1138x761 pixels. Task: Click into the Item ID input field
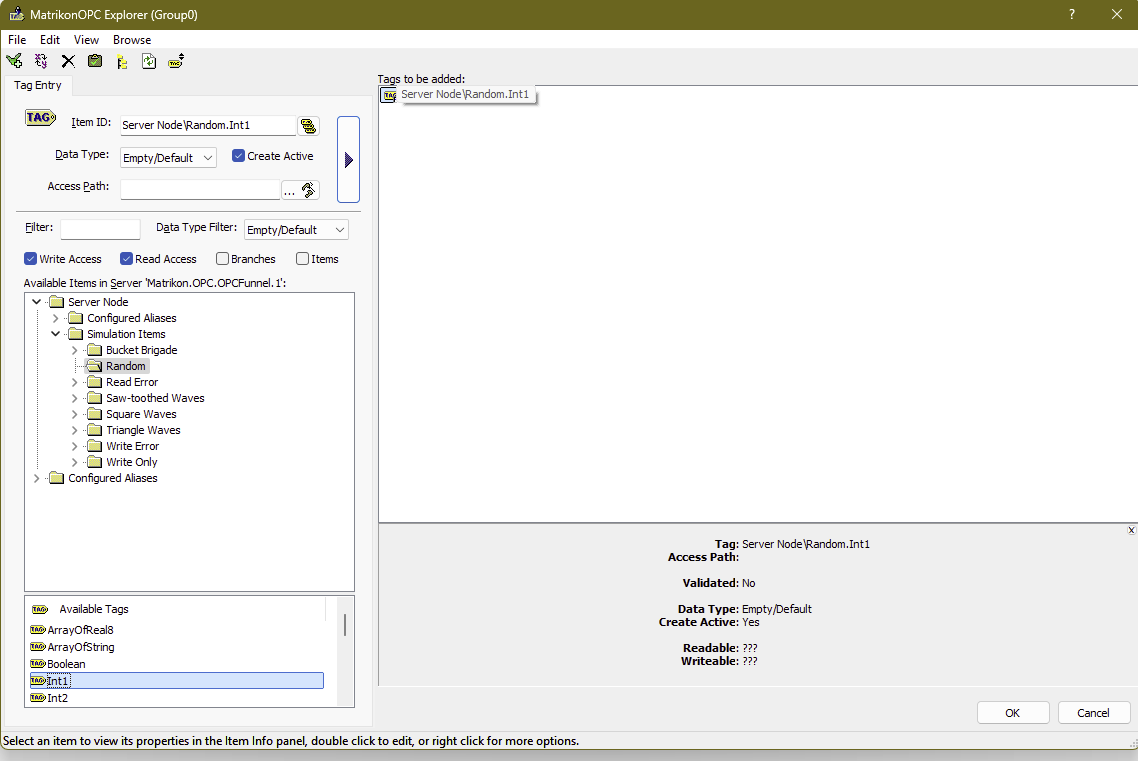(x=208, y=125)
